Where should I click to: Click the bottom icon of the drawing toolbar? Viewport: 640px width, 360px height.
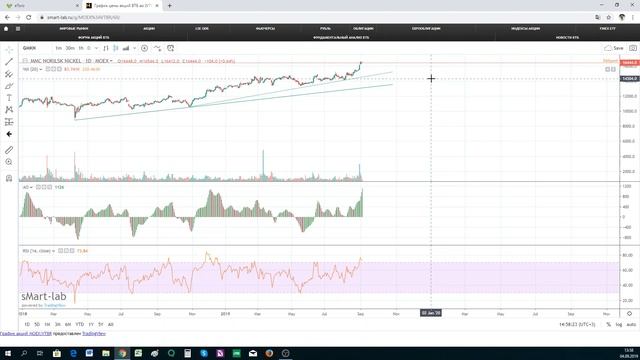(x=9, y=178)
